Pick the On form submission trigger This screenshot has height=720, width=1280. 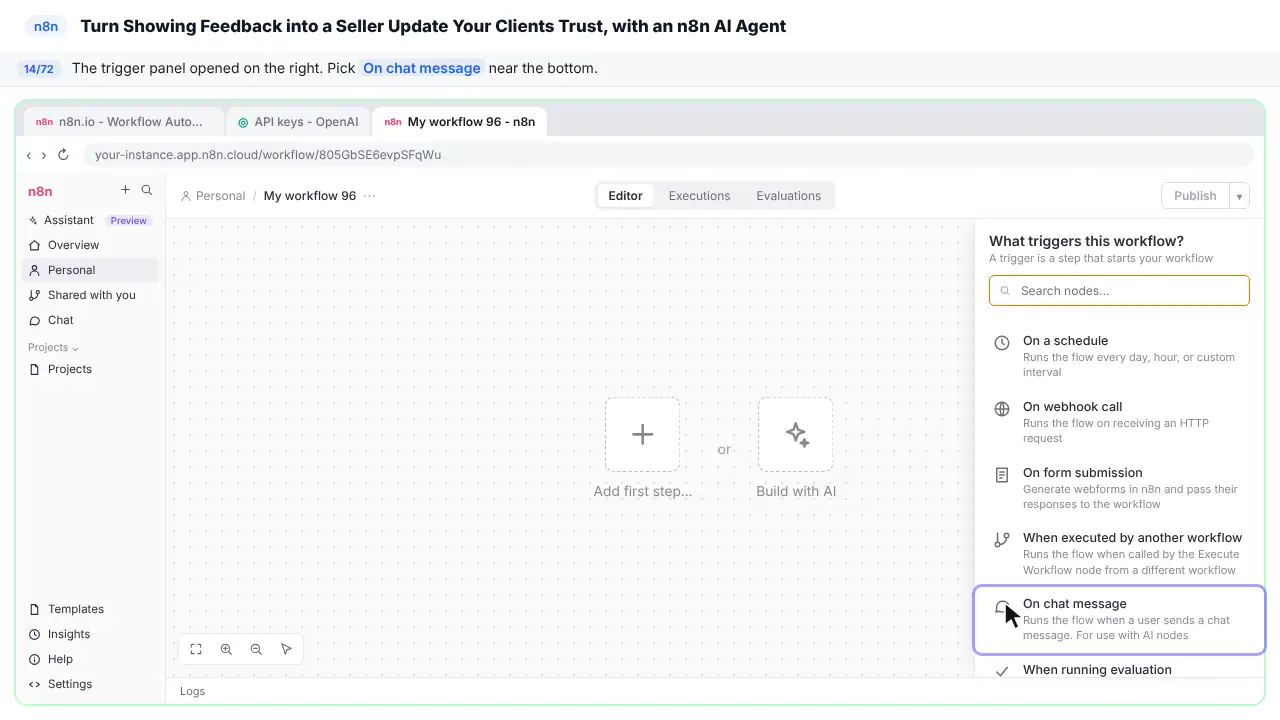click(1119, 488)
